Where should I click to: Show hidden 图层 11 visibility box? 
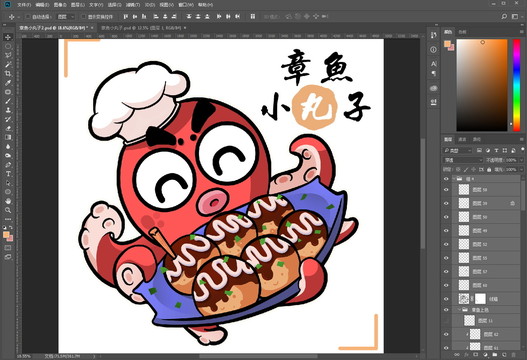click(446, 321)
